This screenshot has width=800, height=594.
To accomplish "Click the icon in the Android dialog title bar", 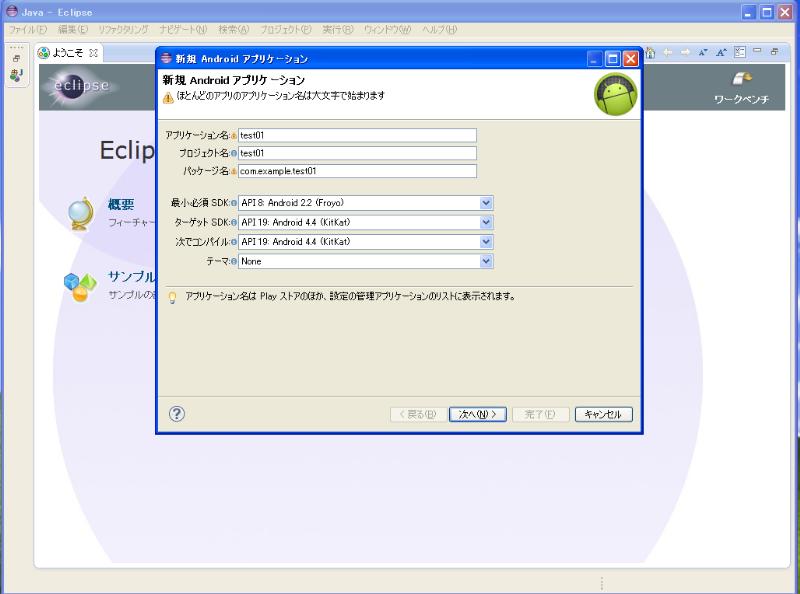I will coord(166,58).
